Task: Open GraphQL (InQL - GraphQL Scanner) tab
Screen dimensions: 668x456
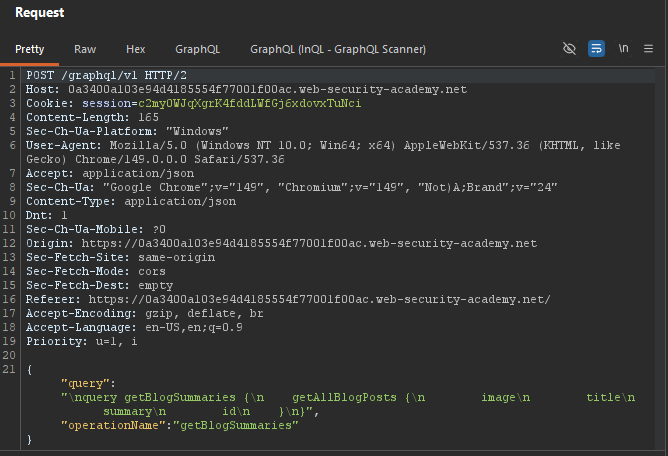Action: tap(338, 49)
